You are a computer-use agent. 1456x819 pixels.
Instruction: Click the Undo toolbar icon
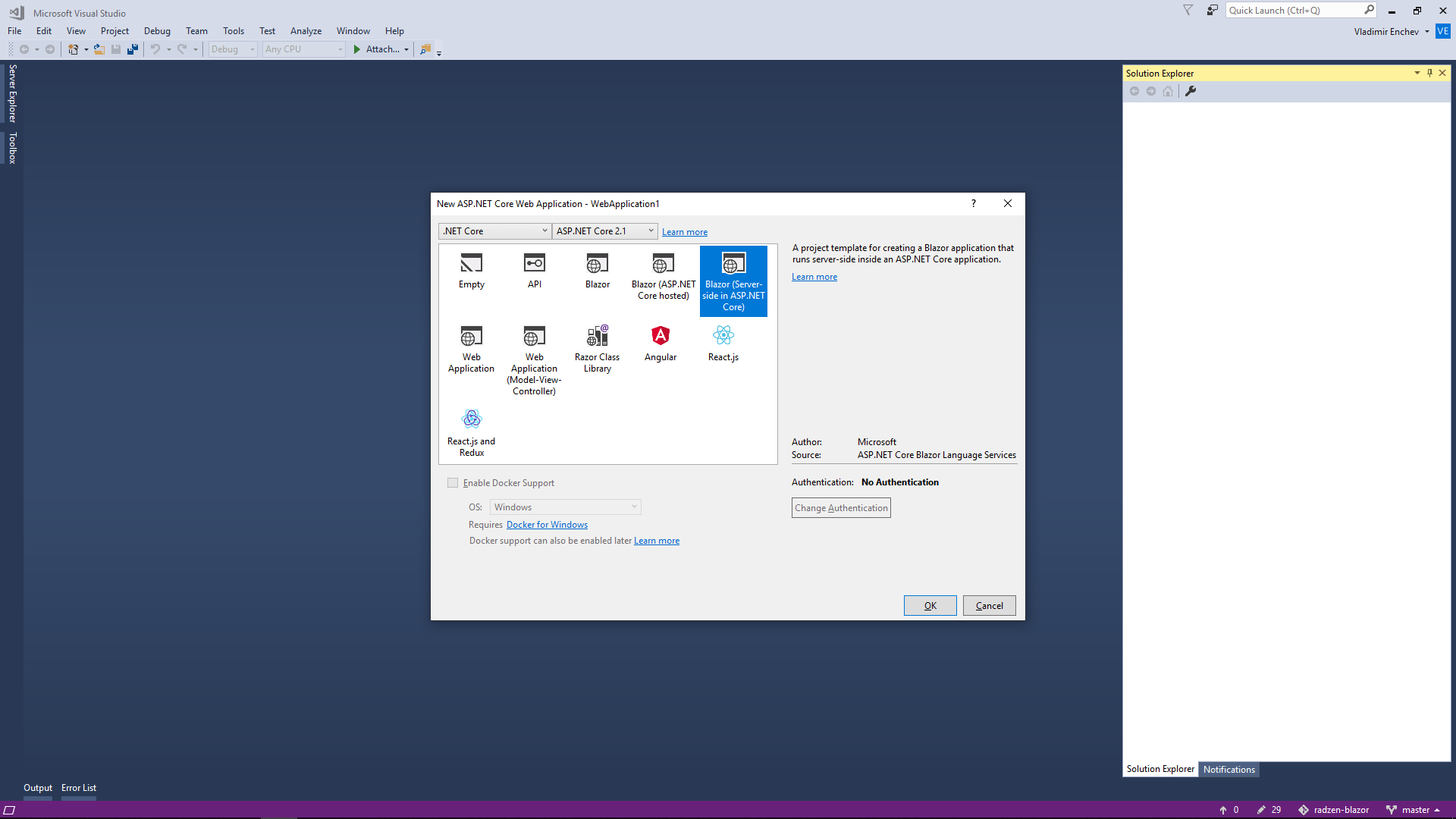coord(155,49)
